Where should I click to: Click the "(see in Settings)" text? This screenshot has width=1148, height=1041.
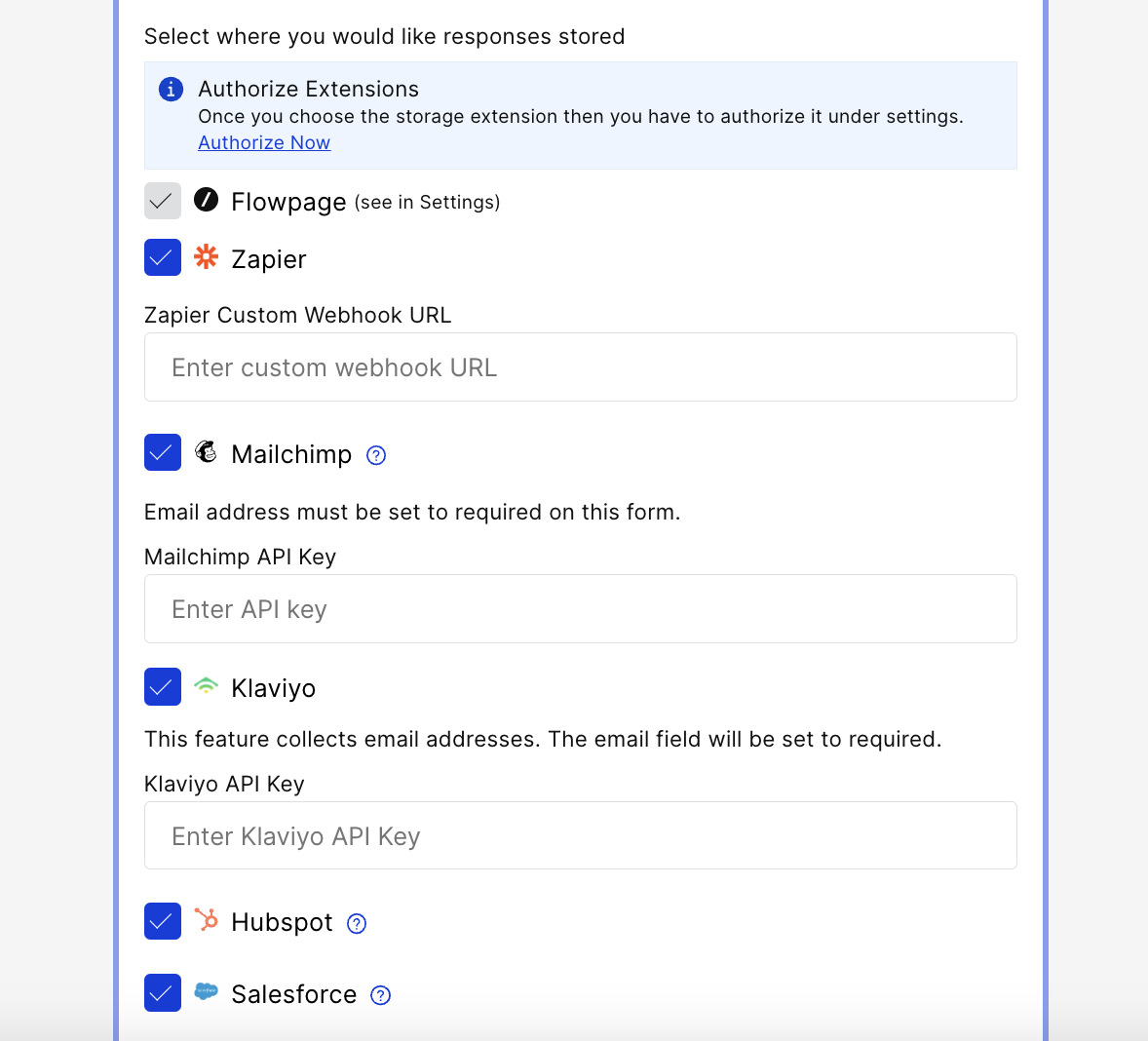pos(428,202)
